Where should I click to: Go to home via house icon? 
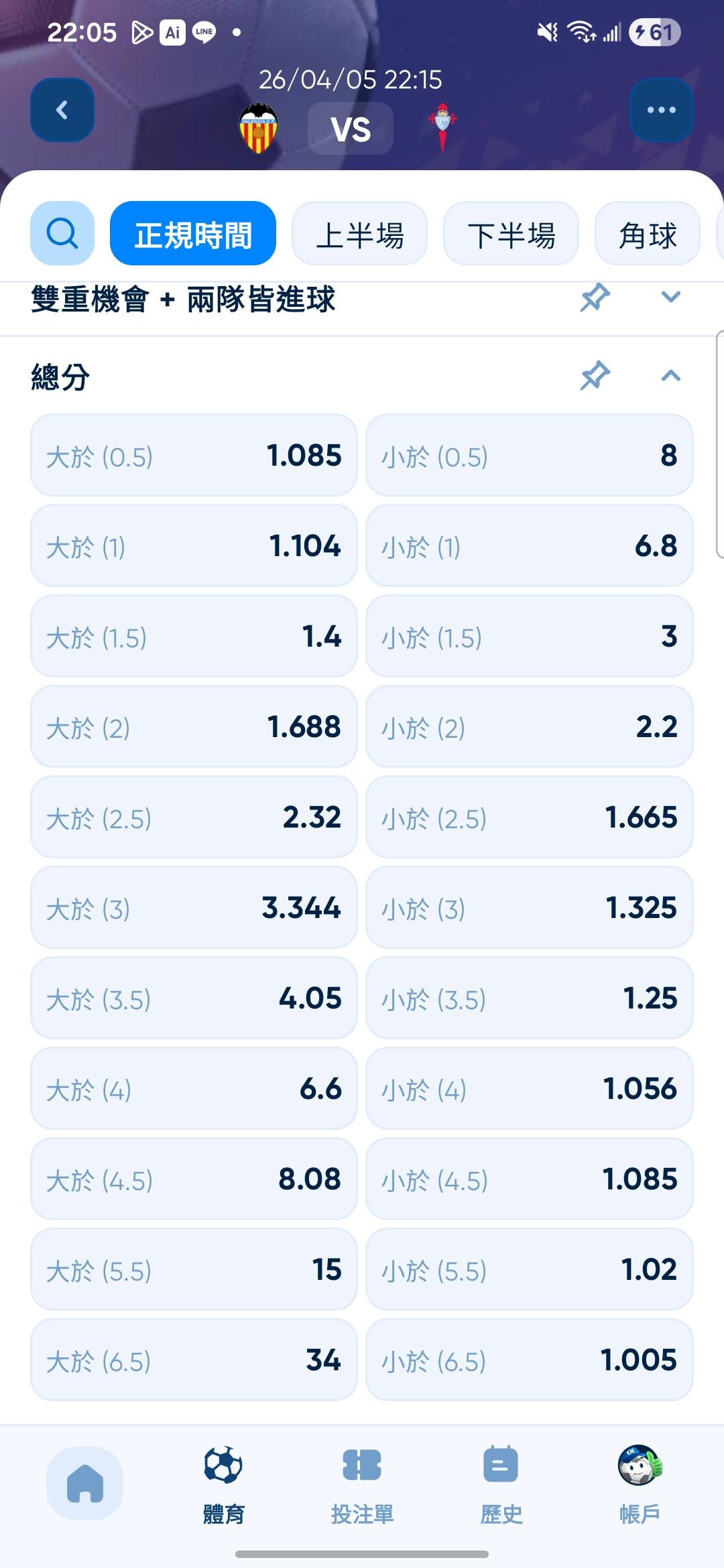(84, 1483)
